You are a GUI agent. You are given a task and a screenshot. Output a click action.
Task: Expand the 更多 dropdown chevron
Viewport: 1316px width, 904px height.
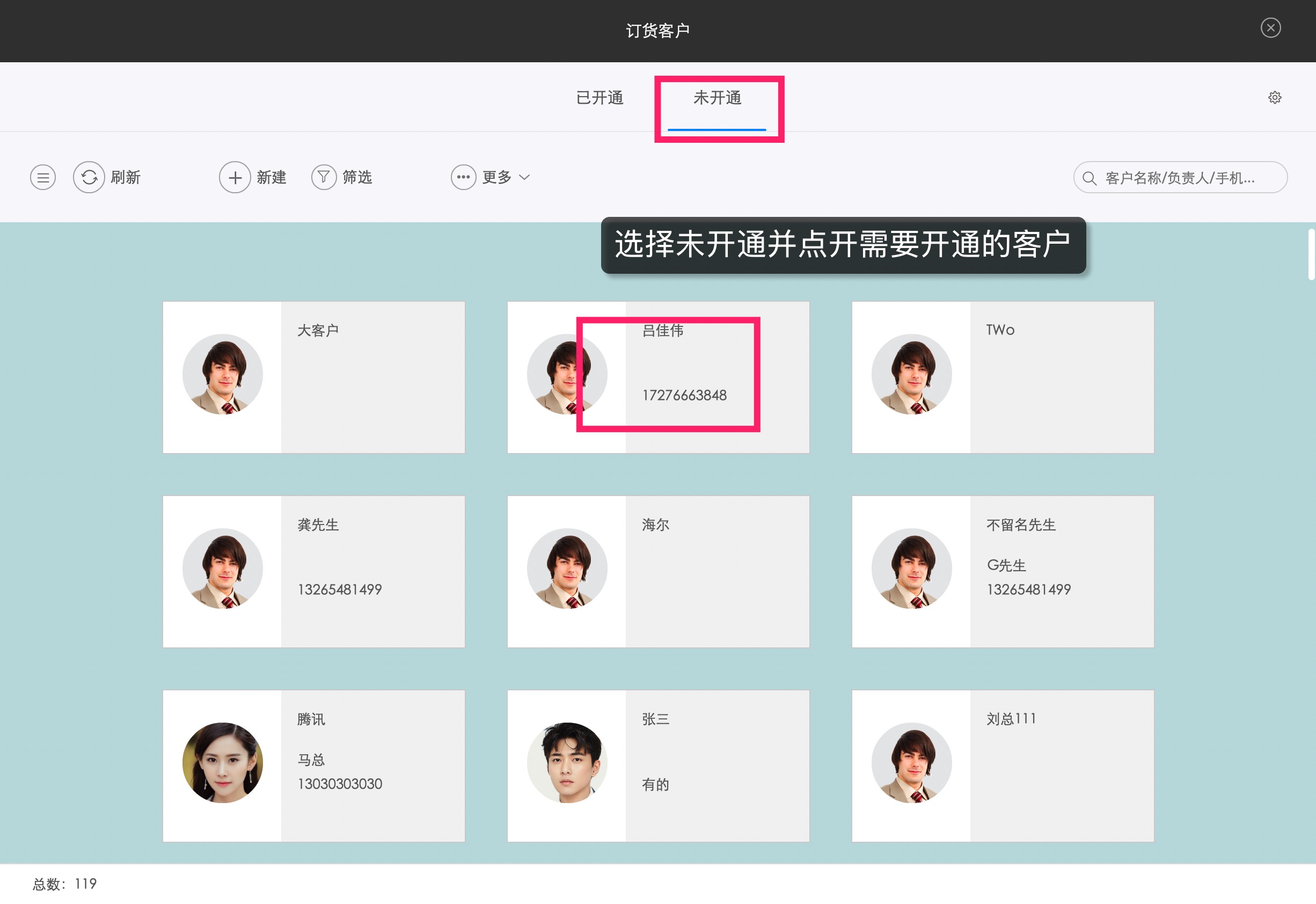click(x=525, y=178)
